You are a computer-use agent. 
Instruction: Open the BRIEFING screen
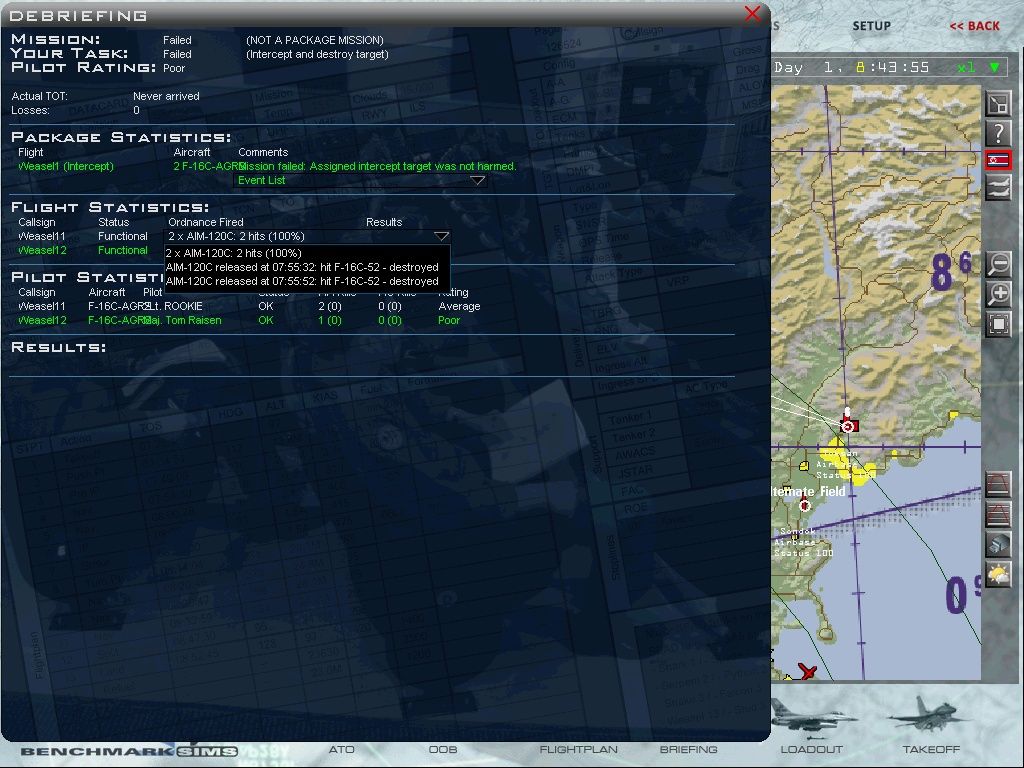pyautogui.click(x=688, y=749)
